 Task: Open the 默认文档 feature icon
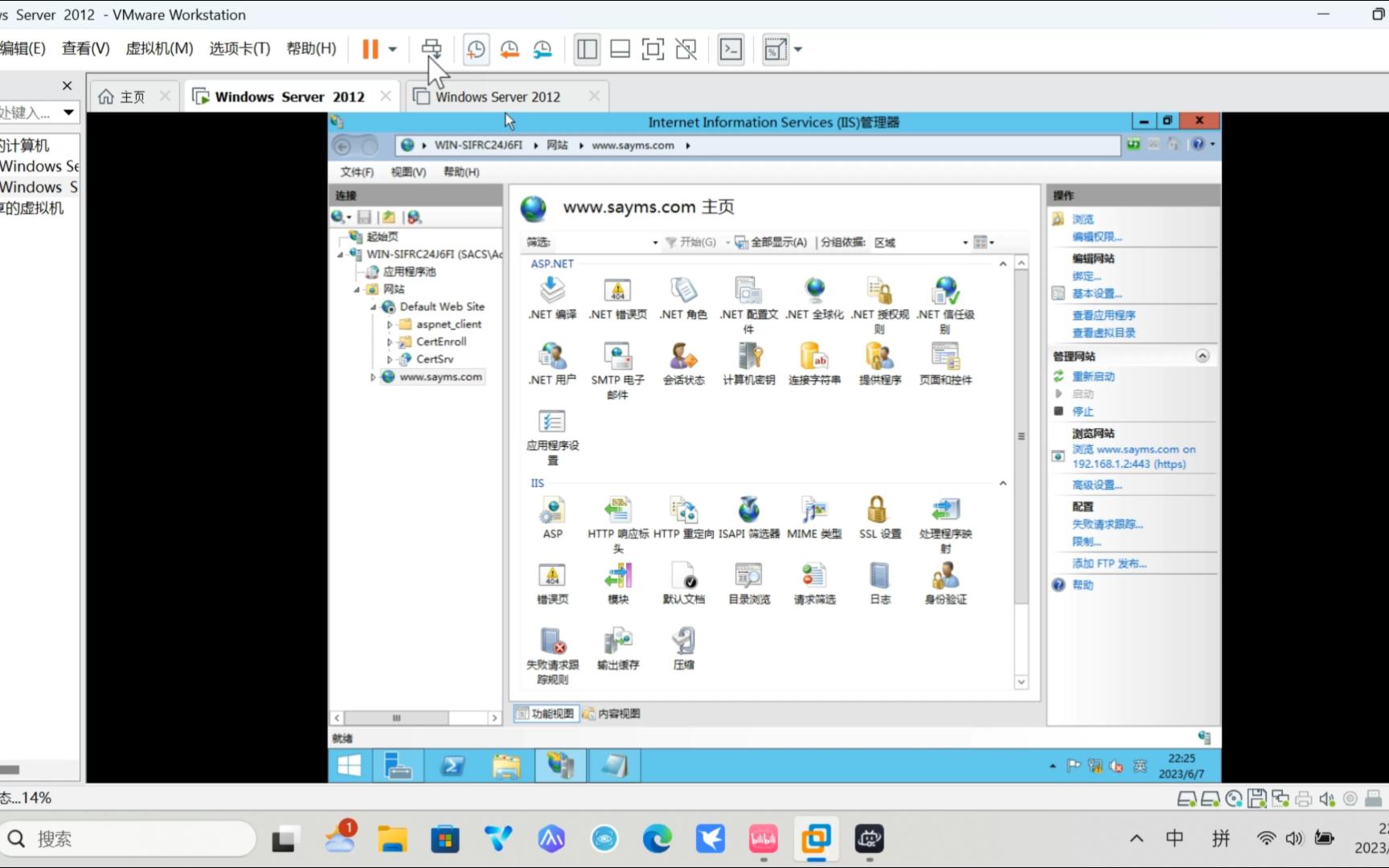[683, 583]
